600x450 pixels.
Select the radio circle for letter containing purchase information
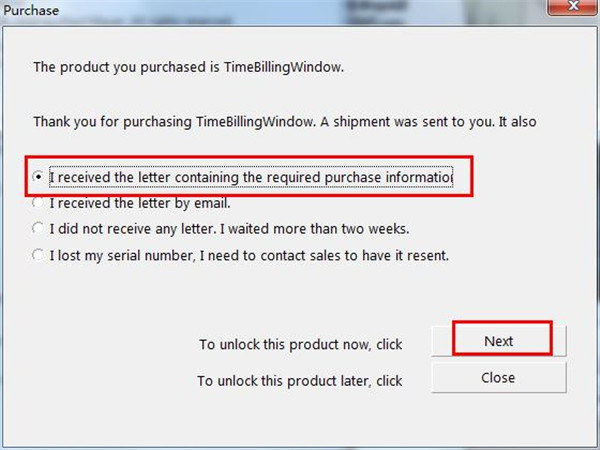(38, 177)
